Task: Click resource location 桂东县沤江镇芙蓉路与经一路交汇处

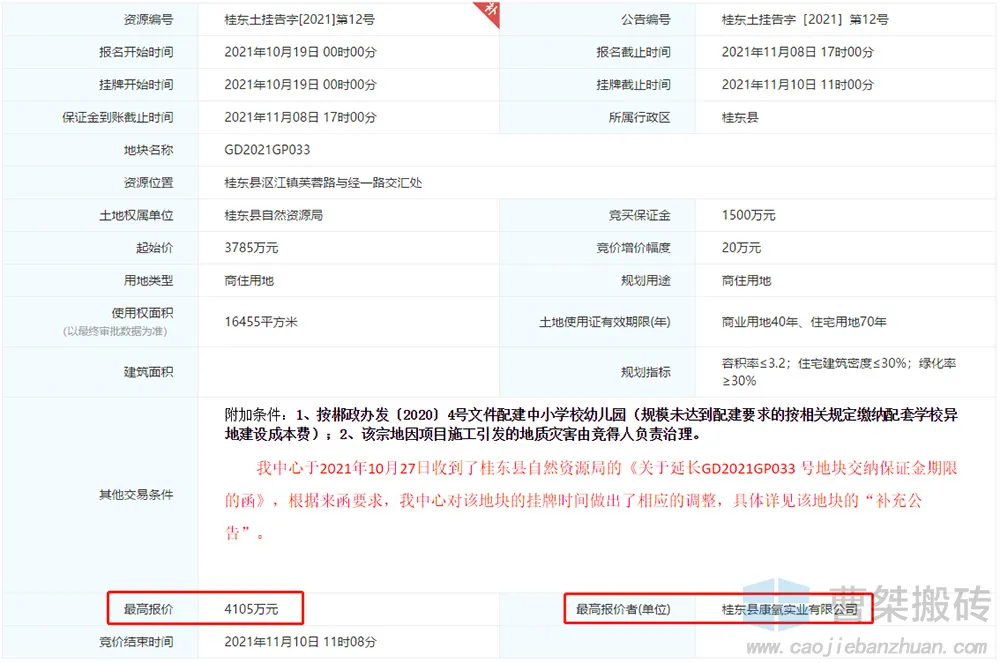Action: click(323, 183)
